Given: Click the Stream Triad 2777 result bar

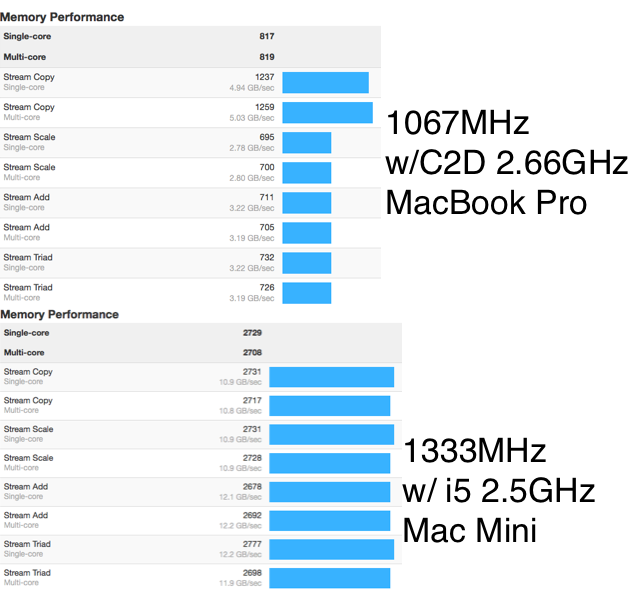Looking at the screenshot, I should pyautogui.click(x=332, y=550).
